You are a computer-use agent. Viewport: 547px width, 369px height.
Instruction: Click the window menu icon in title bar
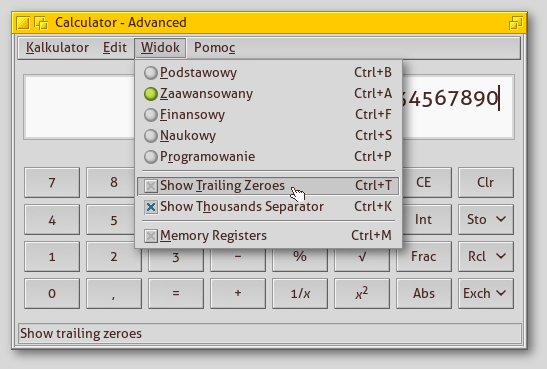pyautogui.click(x=23, y=23)
